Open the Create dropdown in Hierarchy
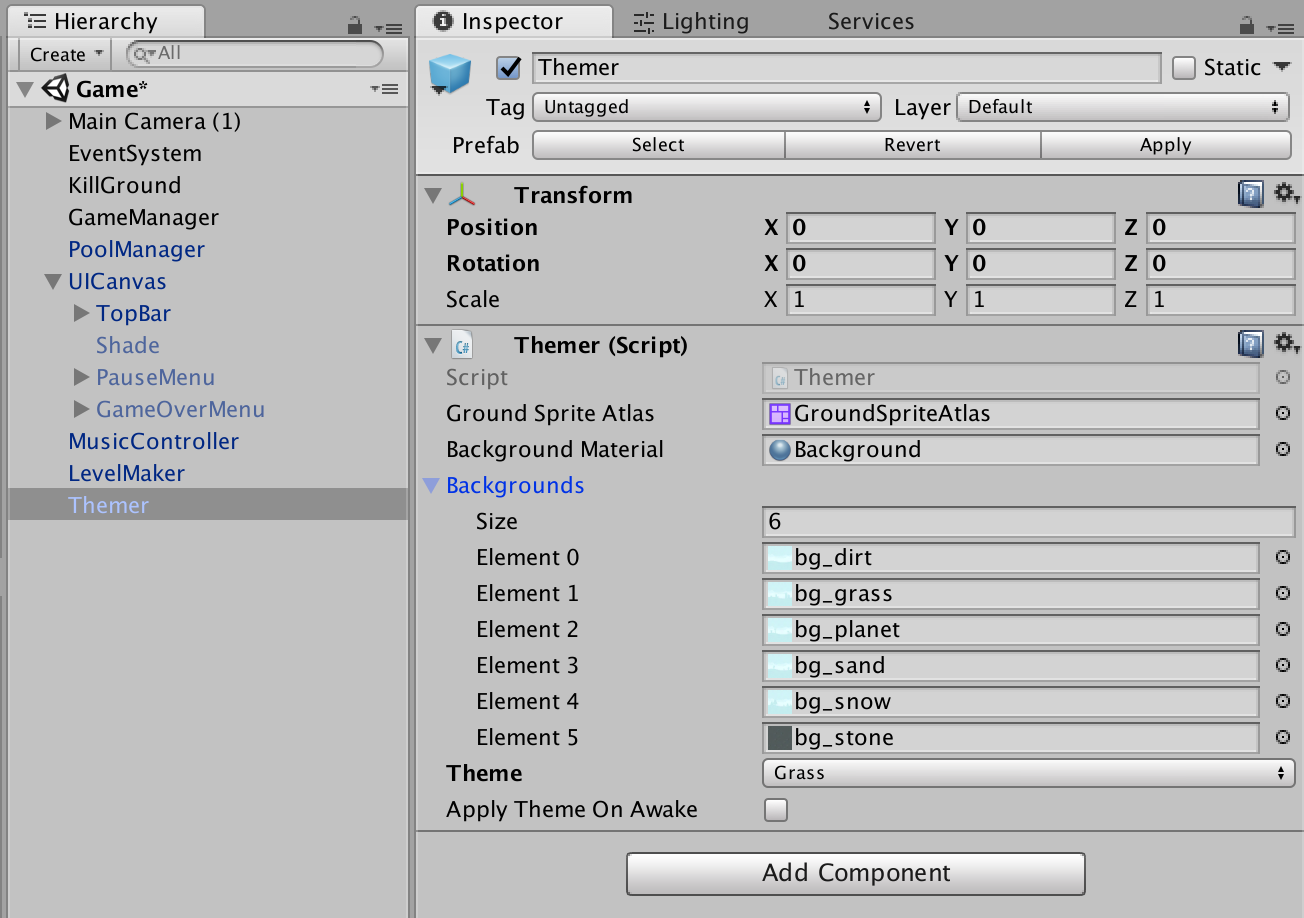 coord(65,54)
